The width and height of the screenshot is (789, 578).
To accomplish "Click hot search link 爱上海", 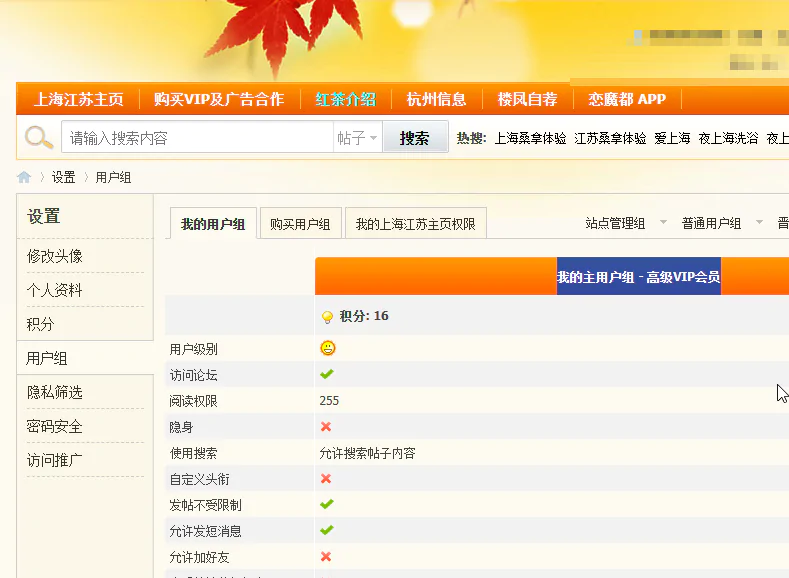I will (x=672, y=138).
